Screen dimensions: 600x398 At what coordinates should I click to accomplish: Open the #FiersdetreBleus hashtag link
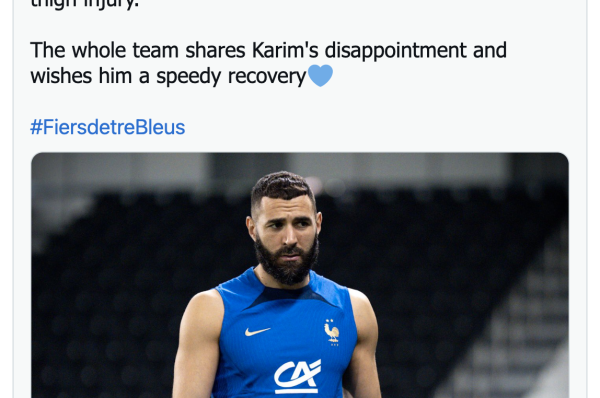pyautogui.click(x=108, y=127)
